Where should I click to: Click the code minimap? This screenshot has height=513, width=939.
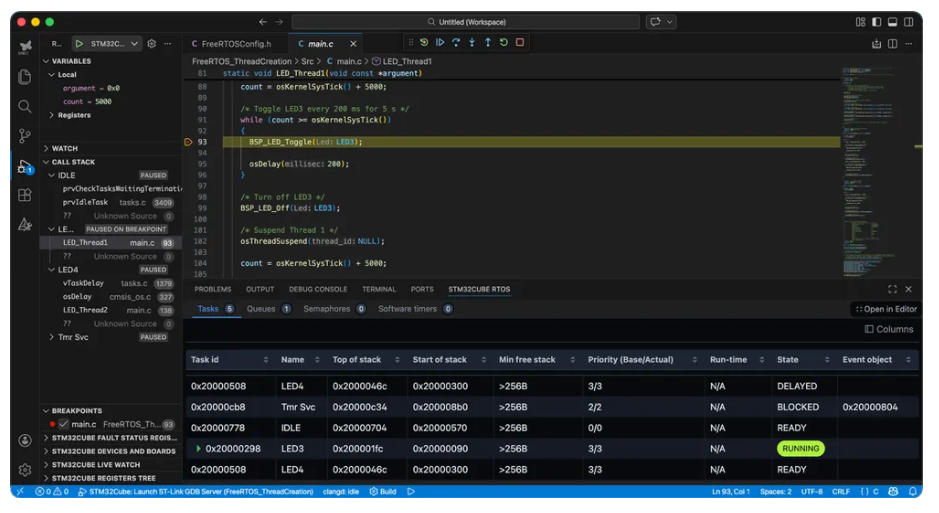pyautogui.click(x=868, y=171)
